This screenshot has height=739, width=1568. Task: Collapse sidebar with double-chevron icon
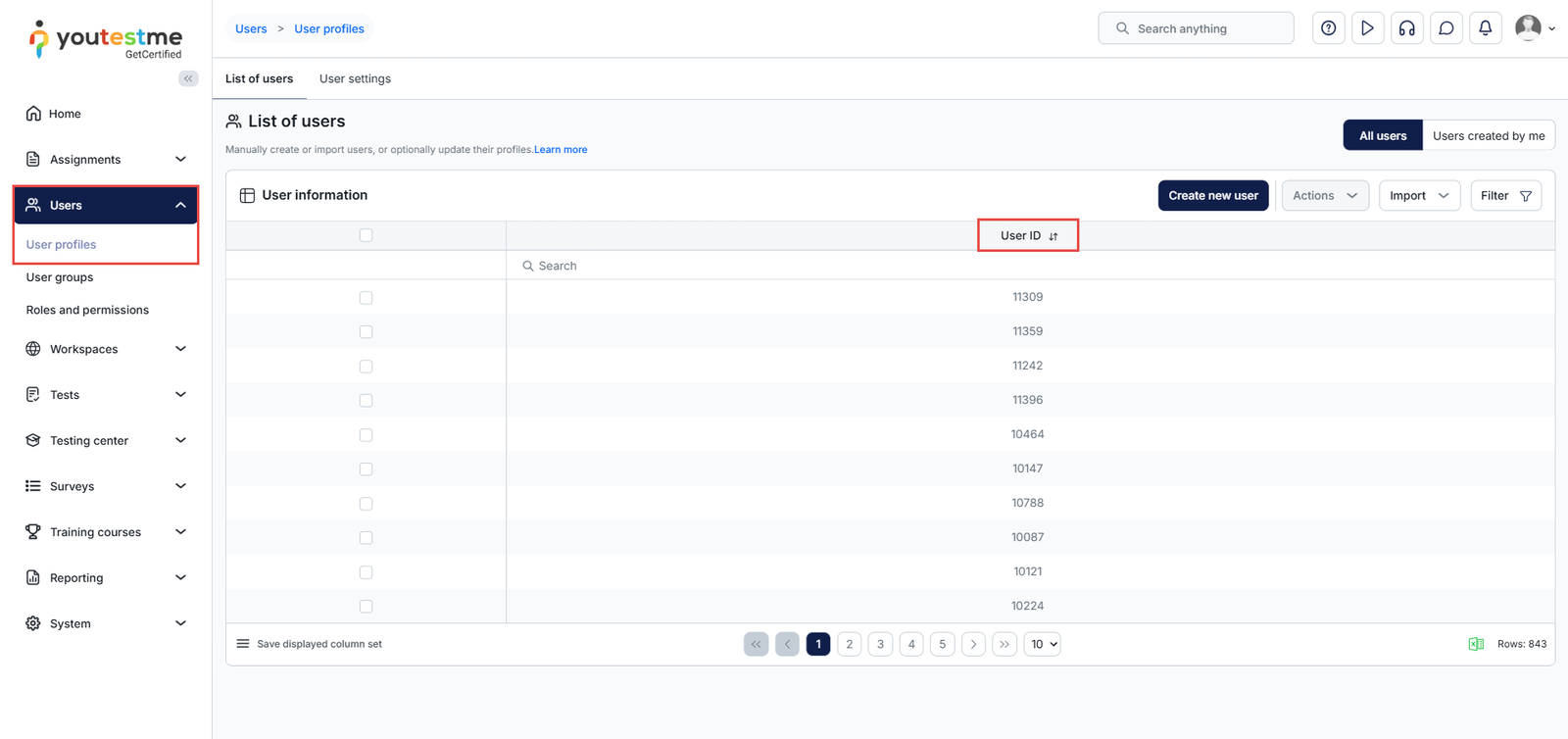[188, 78]
